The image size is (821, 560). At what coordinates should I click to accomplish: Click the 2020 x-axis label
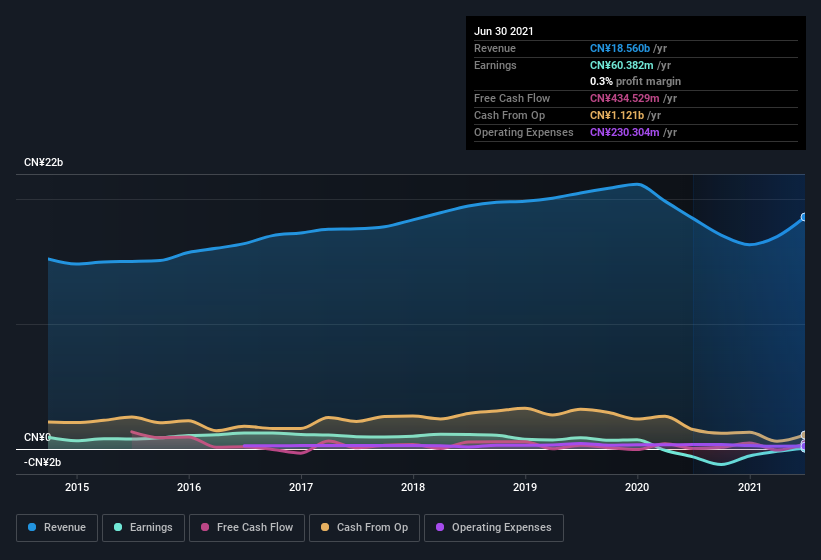(x=637, y=487)
